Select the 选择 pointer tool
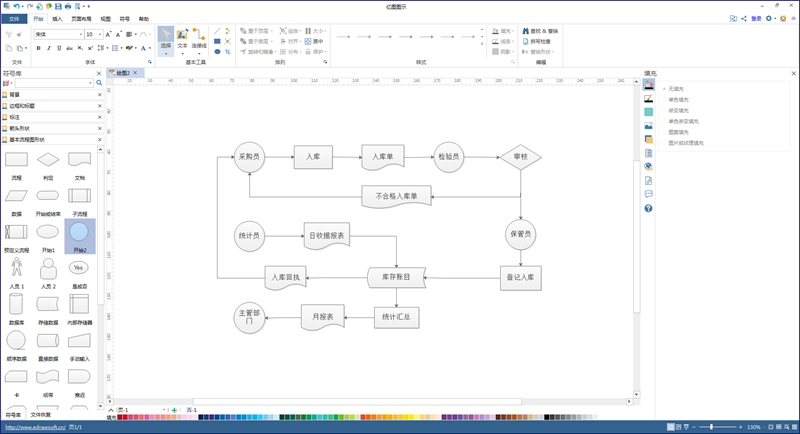The height and width of the screenshot is (434, 800). (166, 40)
